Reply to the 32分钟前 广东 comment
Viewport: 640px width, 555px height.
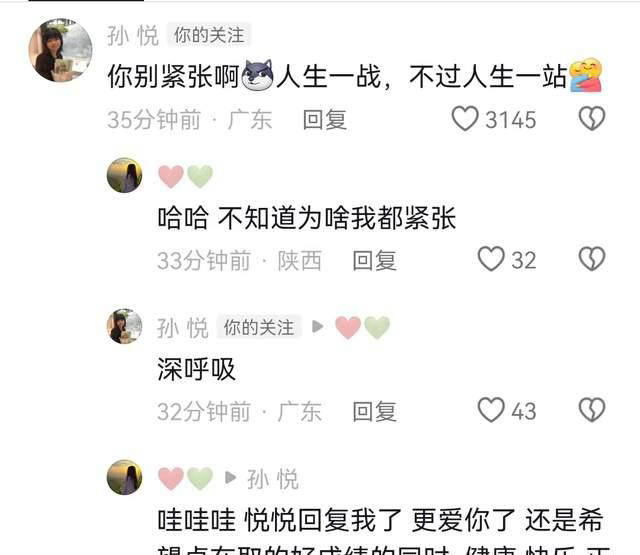pyautogui.click(x=375, y=411)
